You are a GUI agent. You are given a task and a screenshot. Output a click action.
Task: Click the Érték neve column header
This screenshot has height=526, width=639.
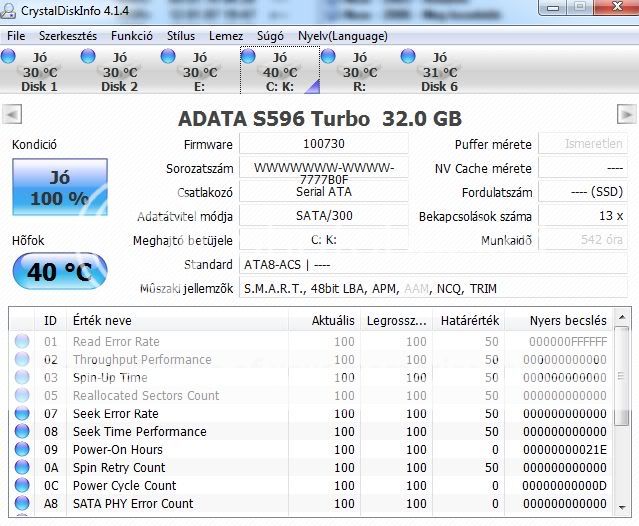[x=102, y=321]
